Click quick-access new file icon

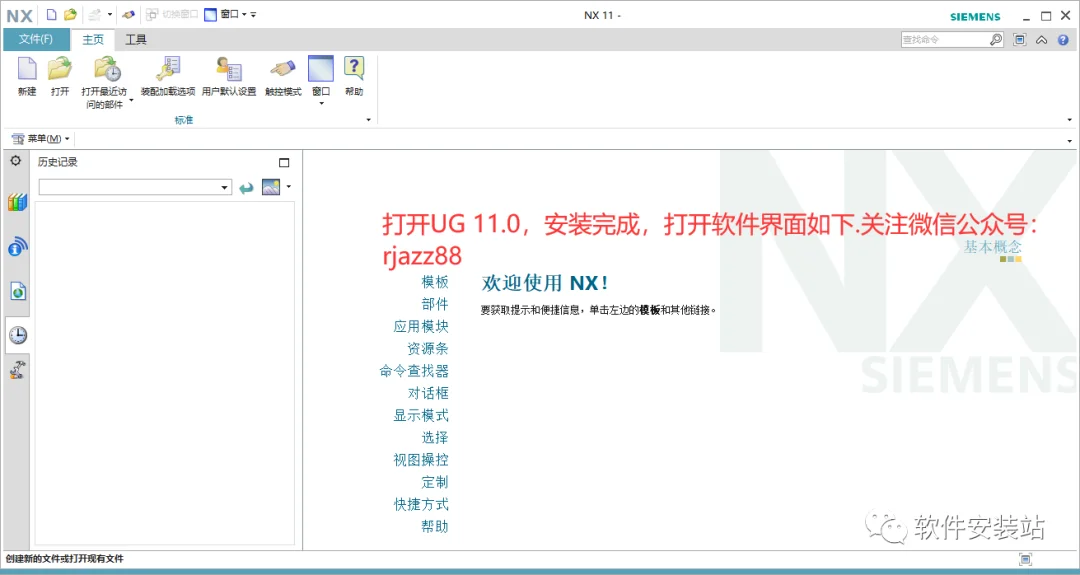pos(52,14)
